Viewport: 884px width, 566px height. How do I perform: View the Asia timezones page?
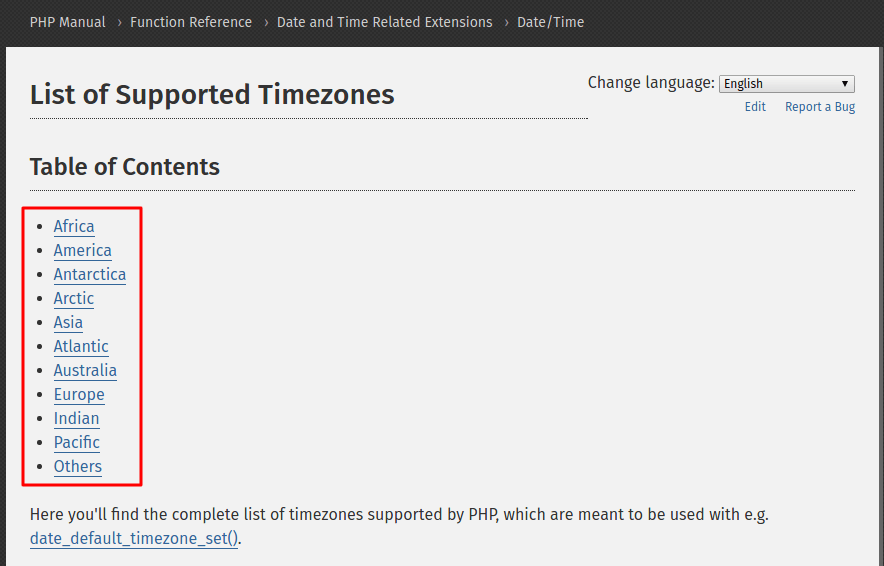[x=68, y=323]
